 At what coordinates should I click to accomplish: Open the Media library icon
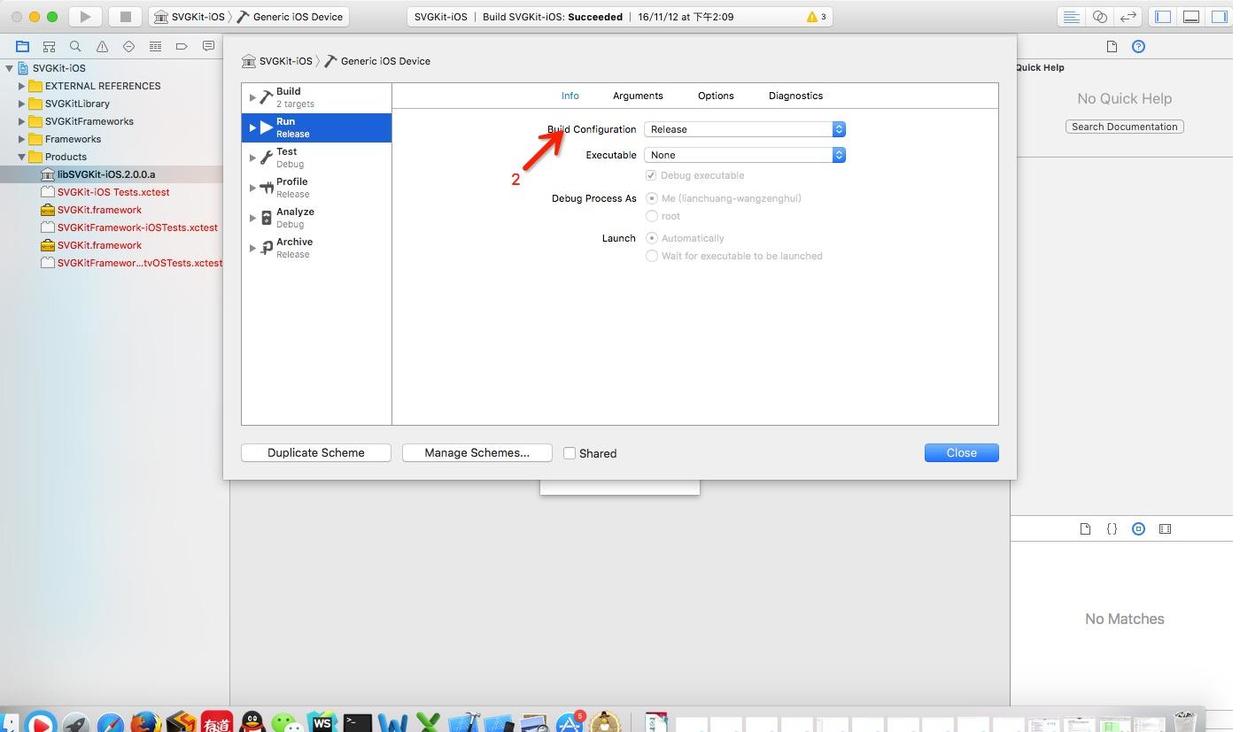tap(1165, 529)
